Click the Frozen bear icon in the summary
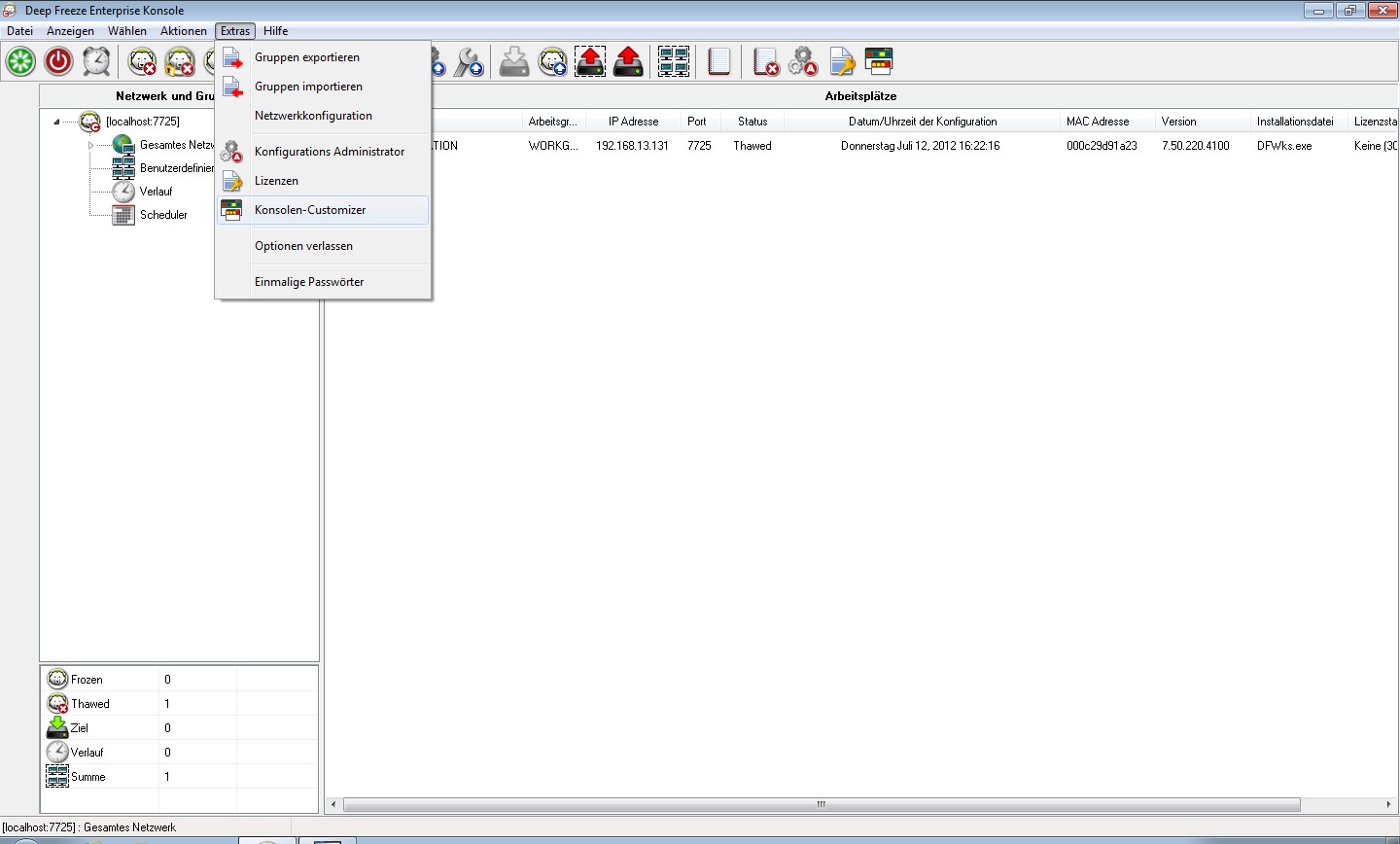Image resolution: width=1400 pixels, height=844 pixels. click(x=57, y=679)
